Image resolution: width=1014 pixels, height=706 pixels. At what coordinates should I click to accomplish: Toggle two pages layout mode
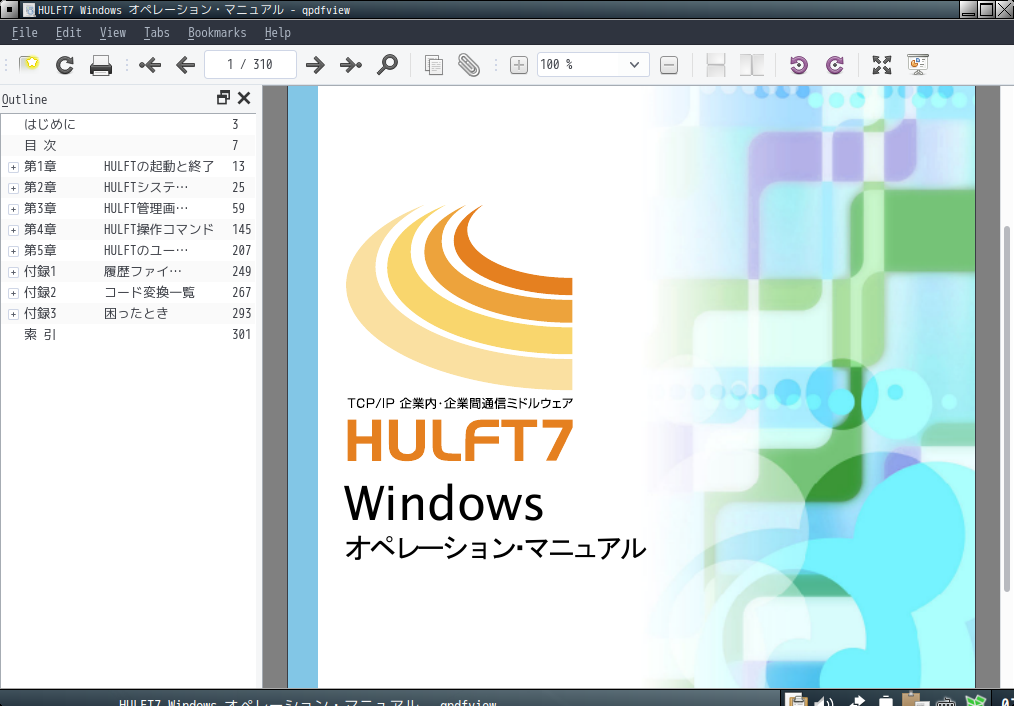pyautogui.click(x=751, y=65)
